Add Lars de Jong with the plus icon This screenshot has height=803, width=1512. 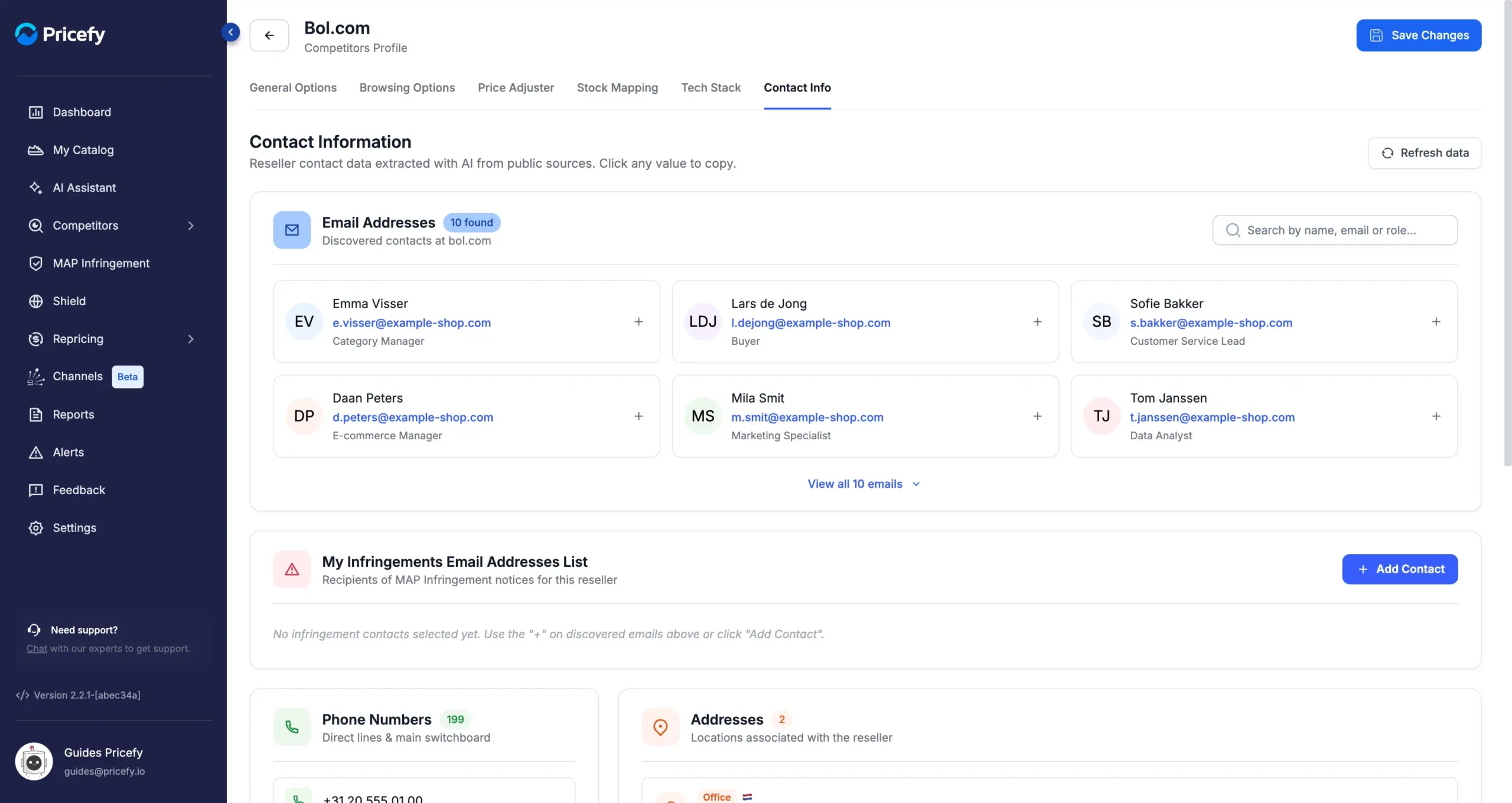point(1037,322)
